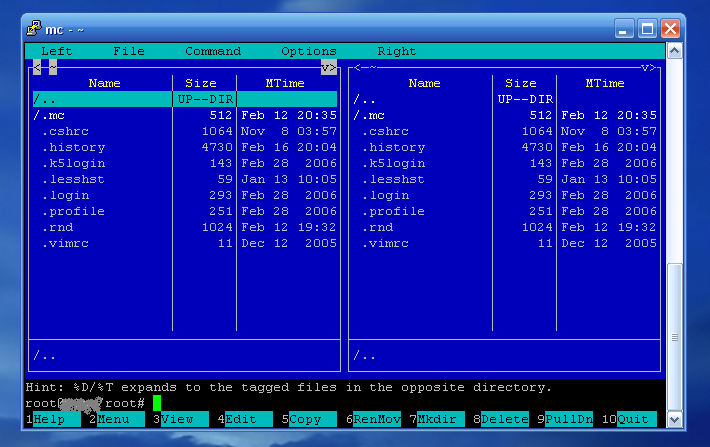
Task: Select .rnd in the left panel
Action: [x=185, y=227]
